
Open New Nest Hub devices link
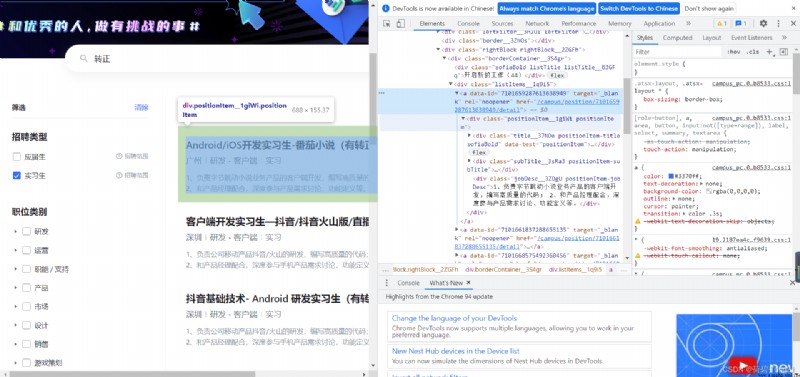pyautogui.click(x=456, y=351)
